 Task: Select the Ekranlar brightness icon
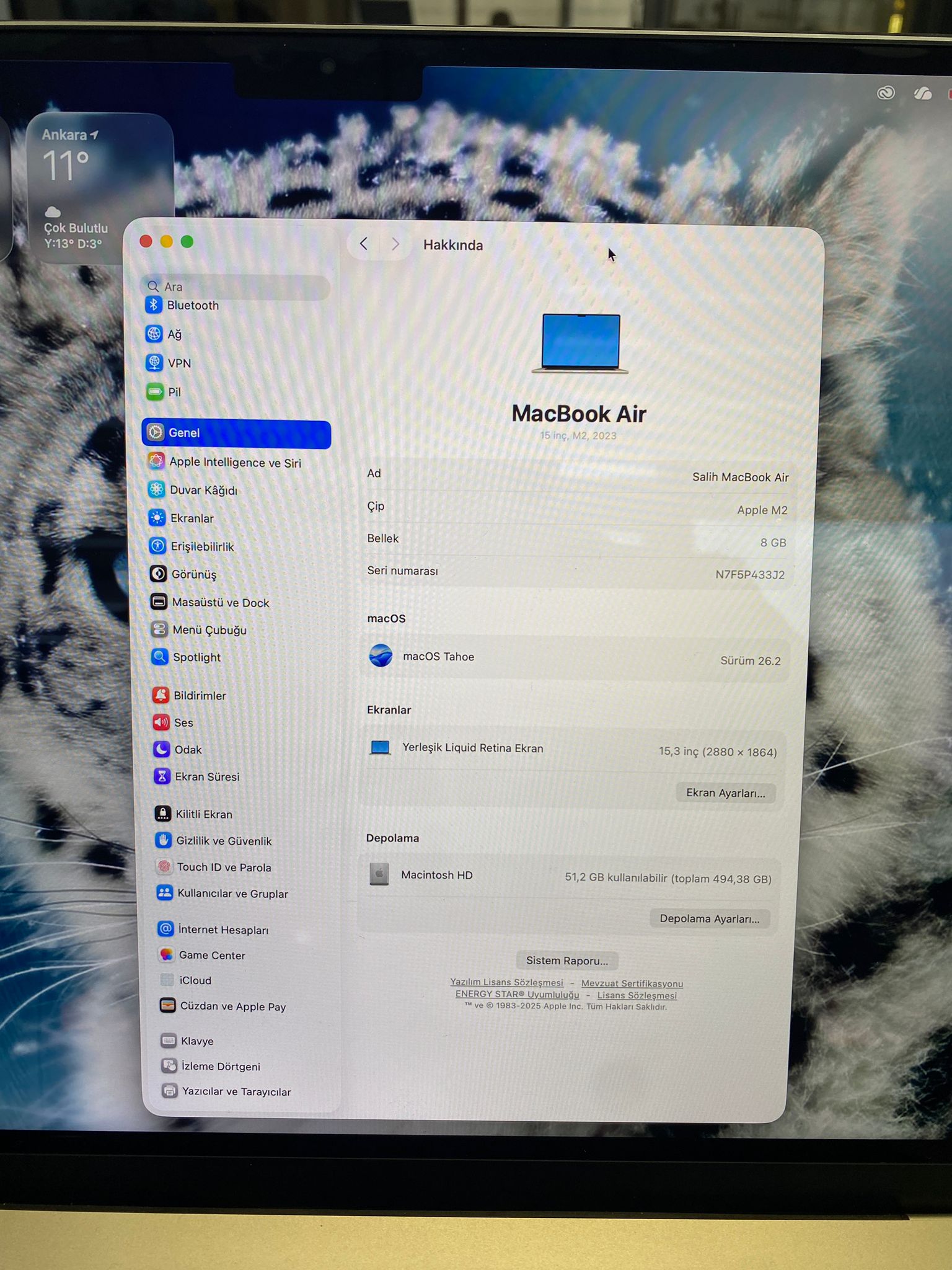click(157, 517)
